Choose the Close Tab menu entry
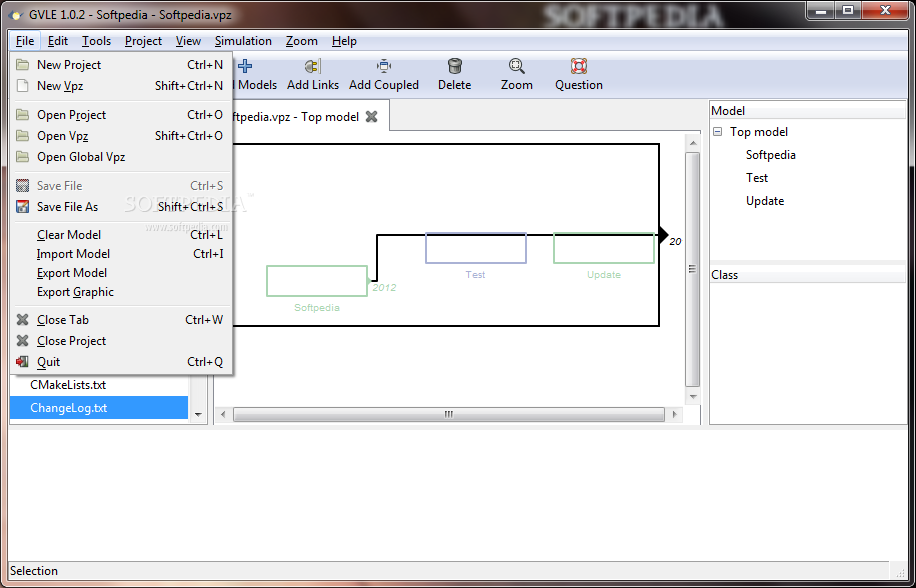916x588 pixels. [x=121, y=320]
